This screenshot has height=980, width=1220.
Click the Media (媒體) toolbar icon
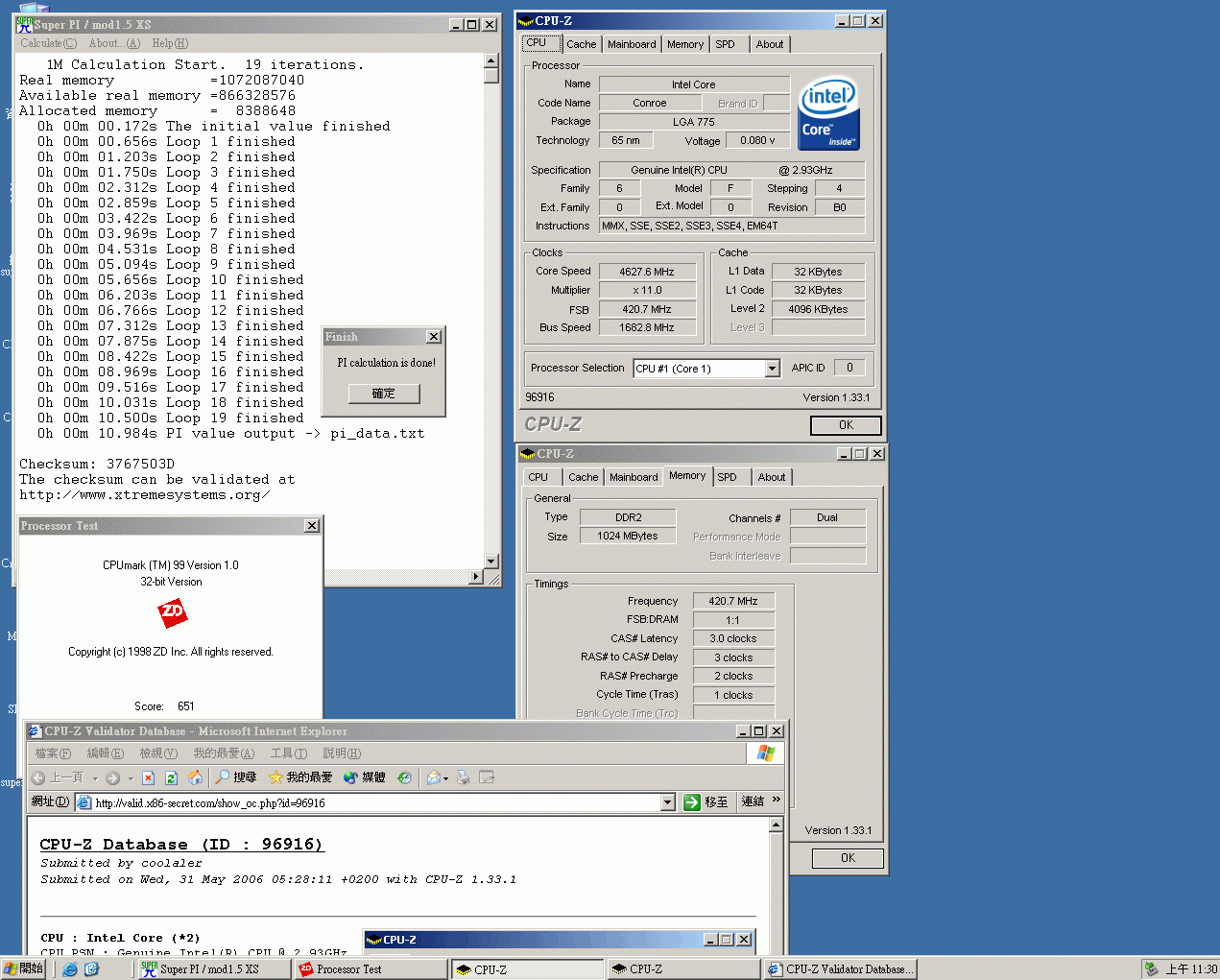[x=351, y=777]
